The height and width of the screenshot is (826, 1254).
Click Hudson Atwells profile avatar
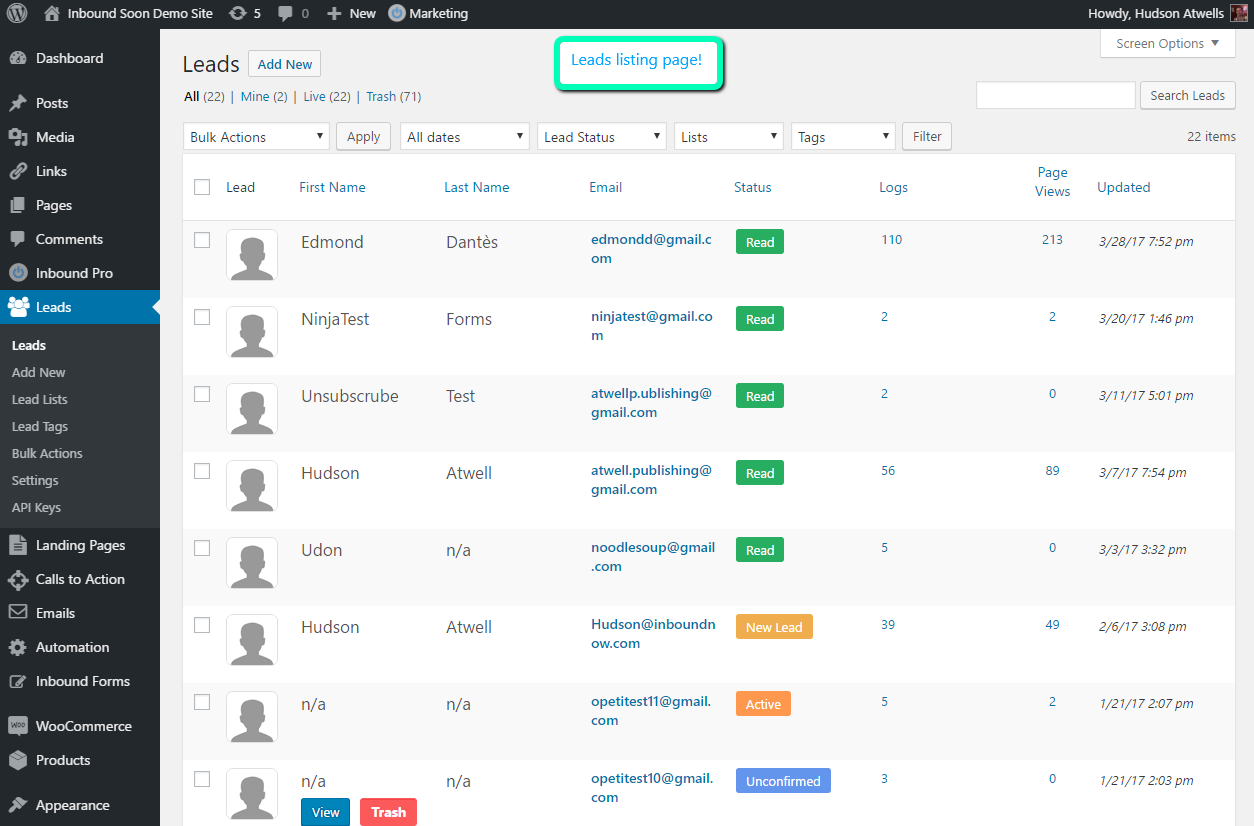(1239, 14)
